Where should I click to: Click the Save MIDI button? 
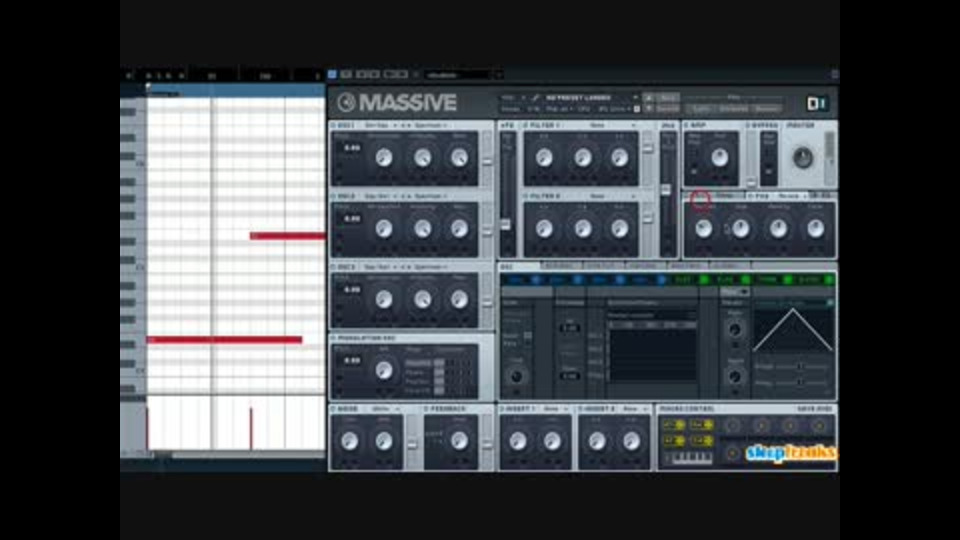tap(814, 409)
